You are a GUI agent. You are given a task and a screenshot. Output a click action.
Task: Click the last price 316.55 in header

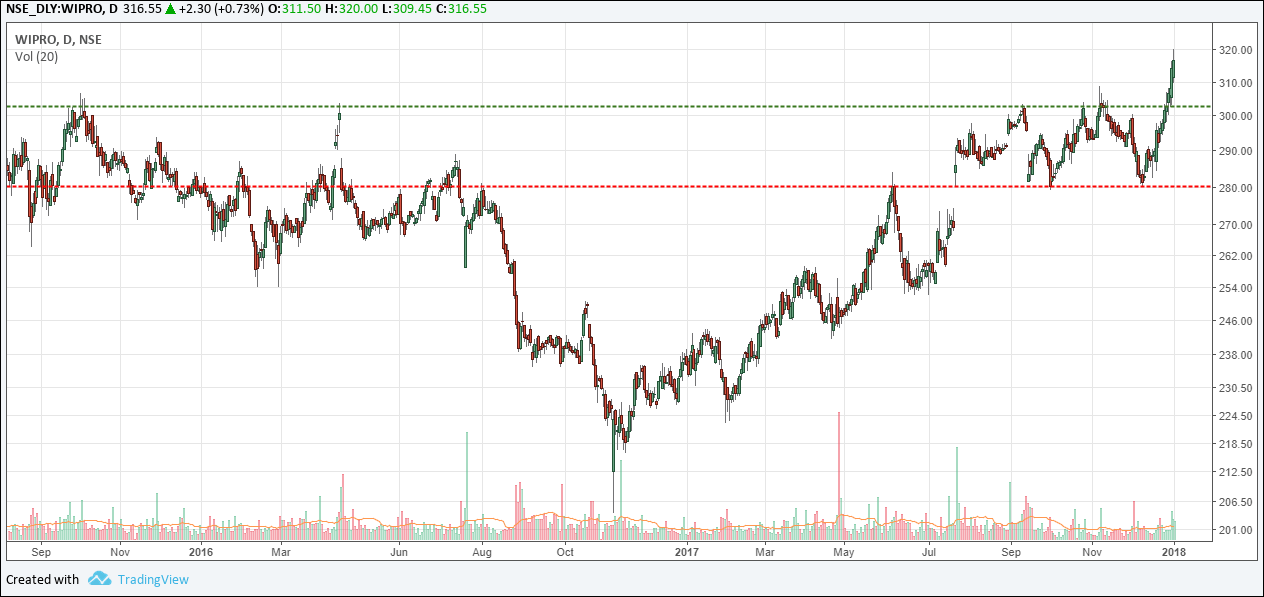(x=141, y=8)
